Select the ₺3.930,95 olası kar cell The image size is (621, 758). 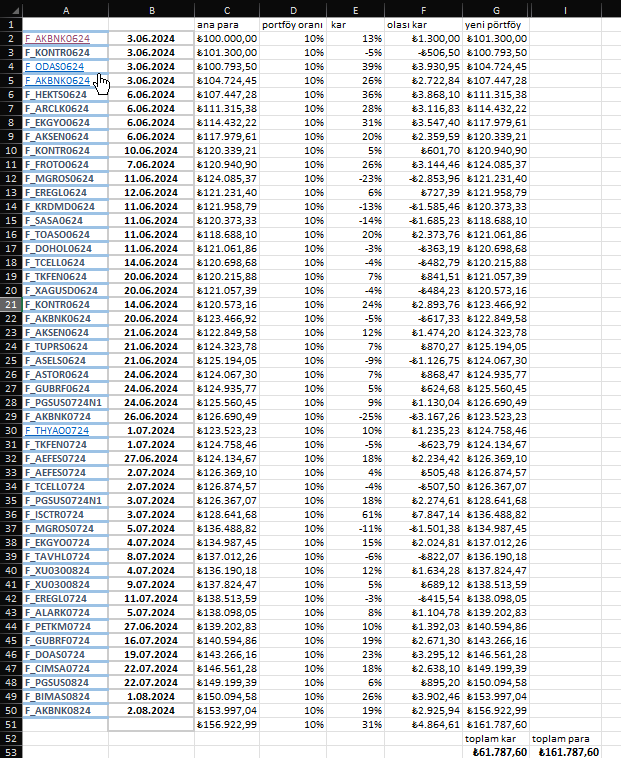(x=423, y=67)
